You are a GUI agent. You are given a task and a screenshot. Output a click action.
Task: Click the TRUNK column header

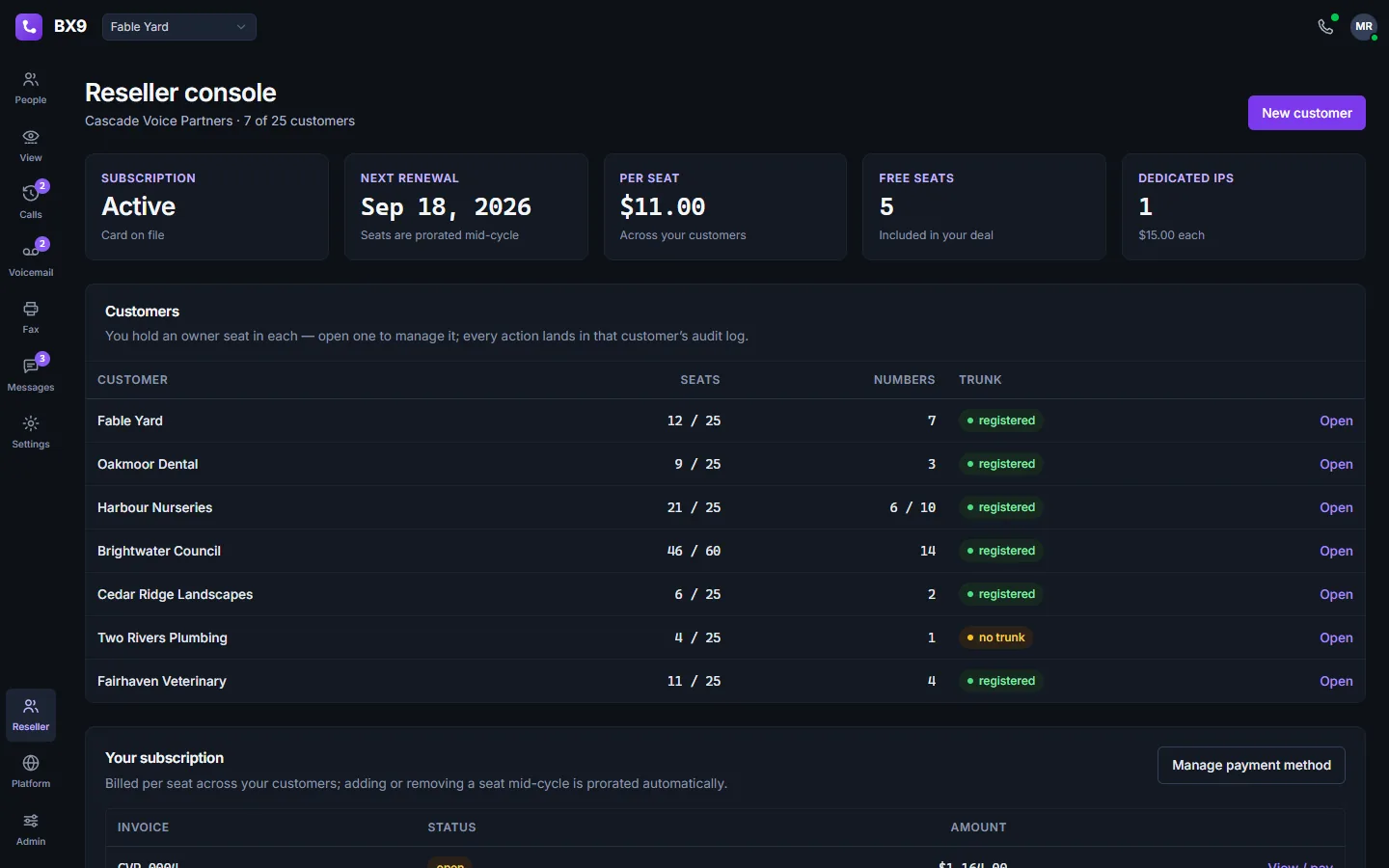pos(980,380)
